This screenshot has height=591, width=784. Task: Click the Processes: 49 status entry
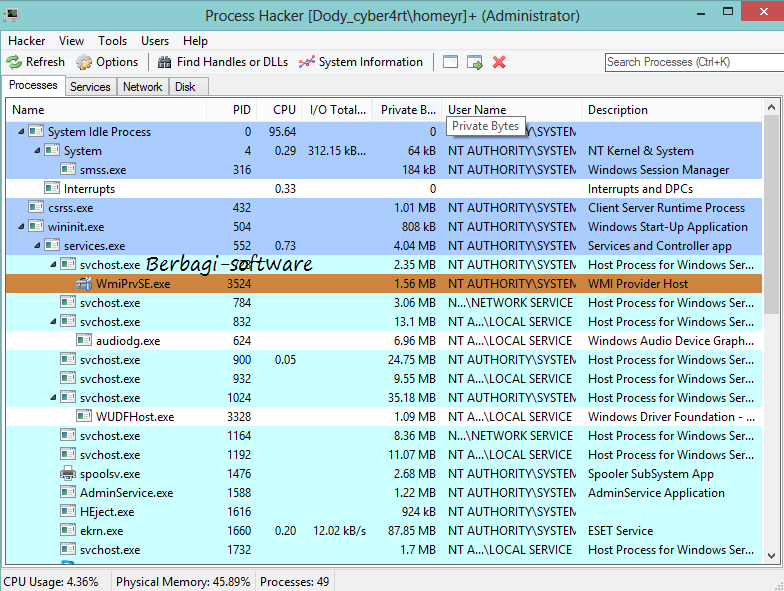coord(294,582)
